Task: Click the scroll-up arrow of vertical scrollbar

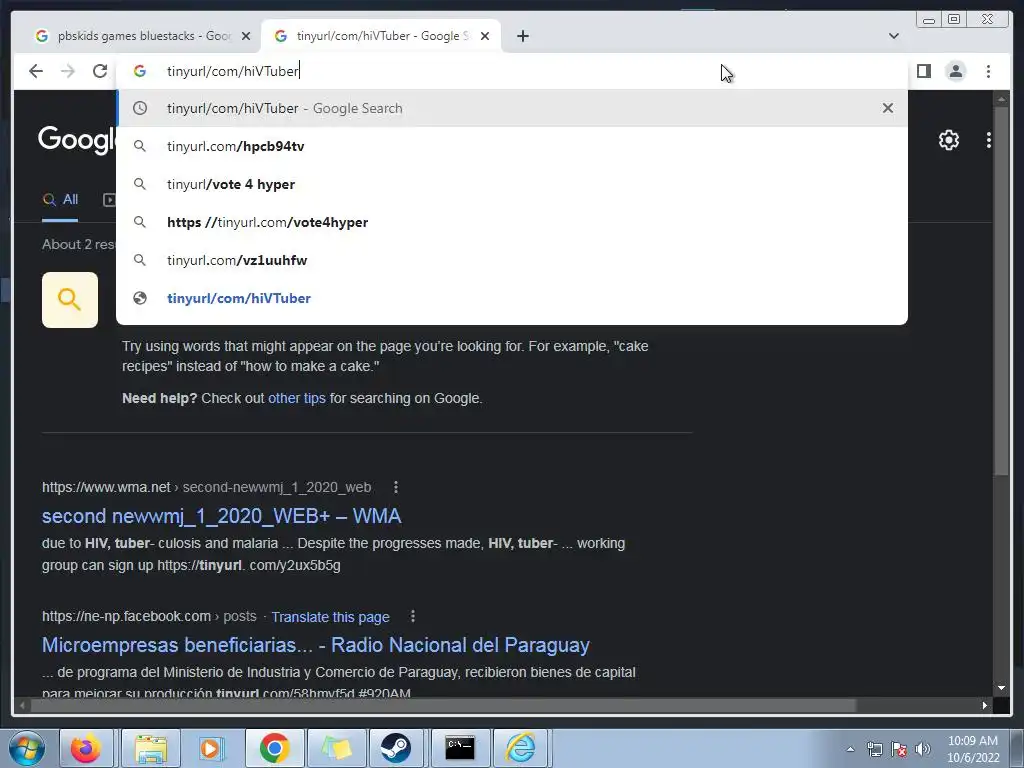Action: 1001,99
